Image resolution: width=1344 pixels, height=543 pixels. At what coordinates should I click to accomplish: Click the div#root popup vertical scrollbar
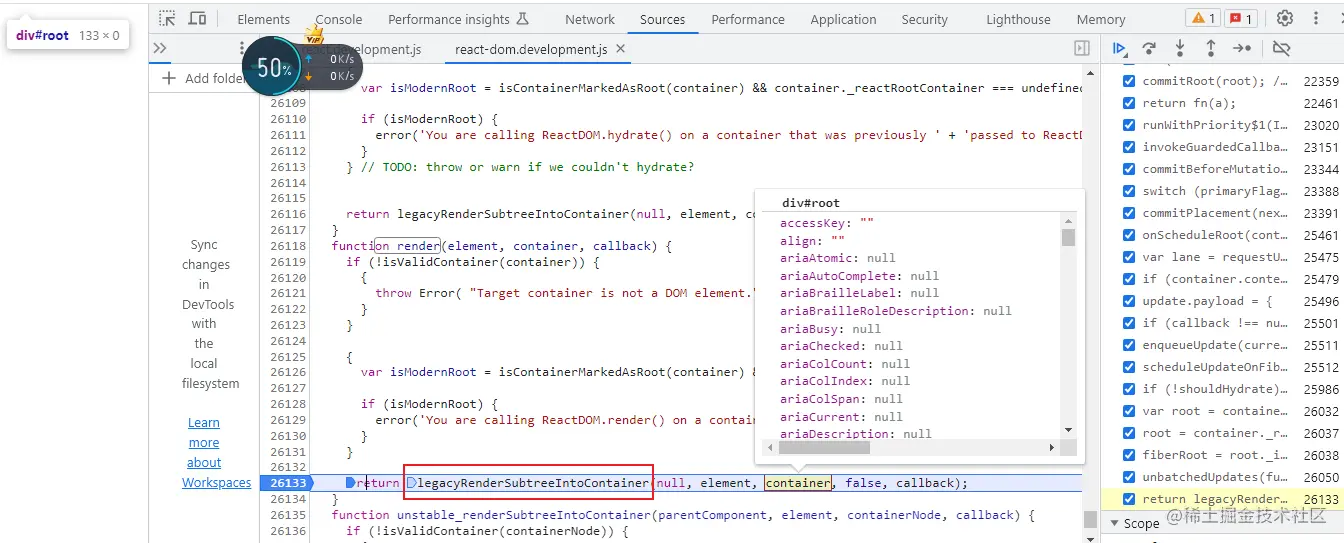pos(1068,326)
